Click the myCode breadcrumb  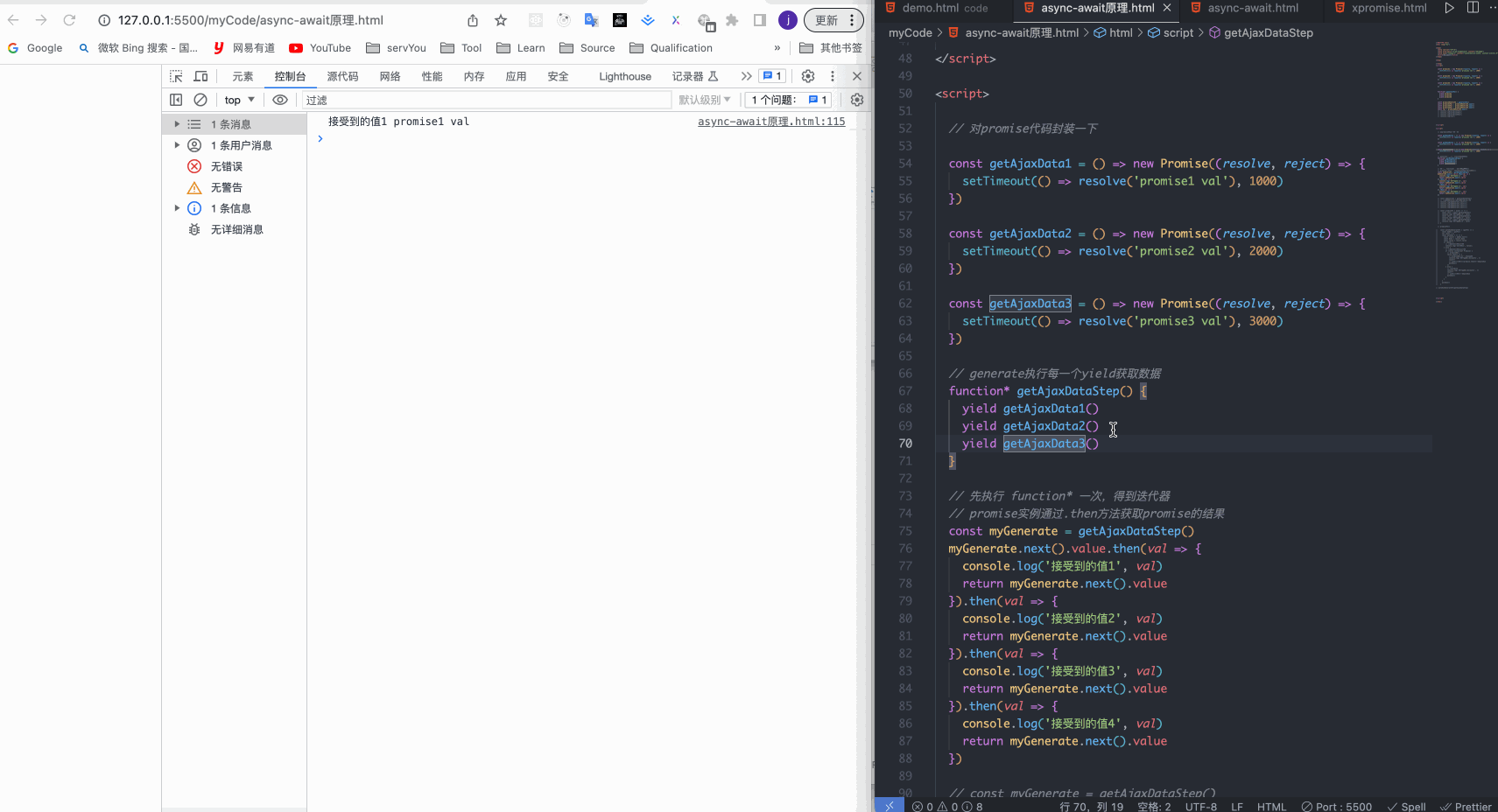tap(911, 32)
